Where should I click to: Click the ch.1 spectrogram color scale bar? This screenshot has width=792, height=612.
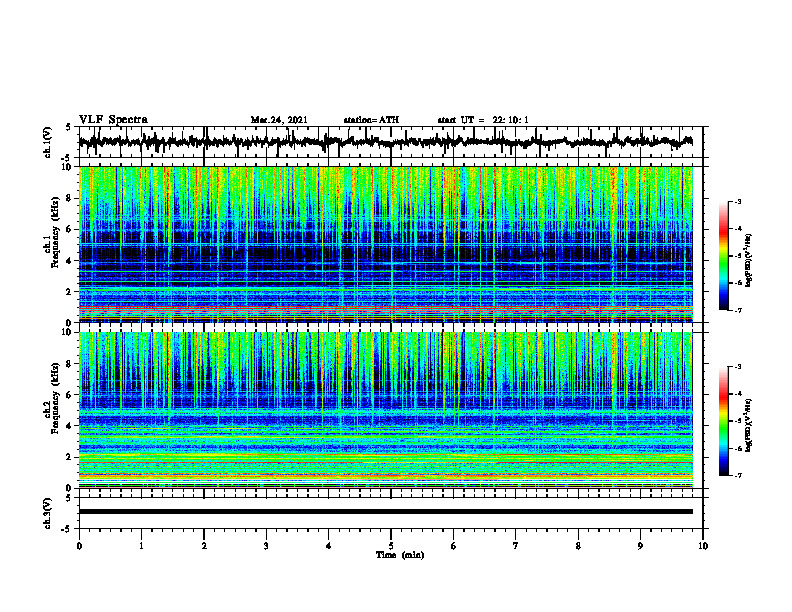pyautogui.click(x=724, y=256)
